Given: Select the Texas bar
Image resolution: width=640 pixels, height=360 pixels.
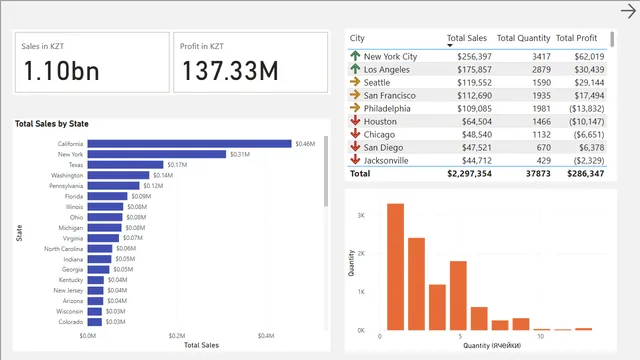Looking at the screenshot, I should (x=125, y=164).
